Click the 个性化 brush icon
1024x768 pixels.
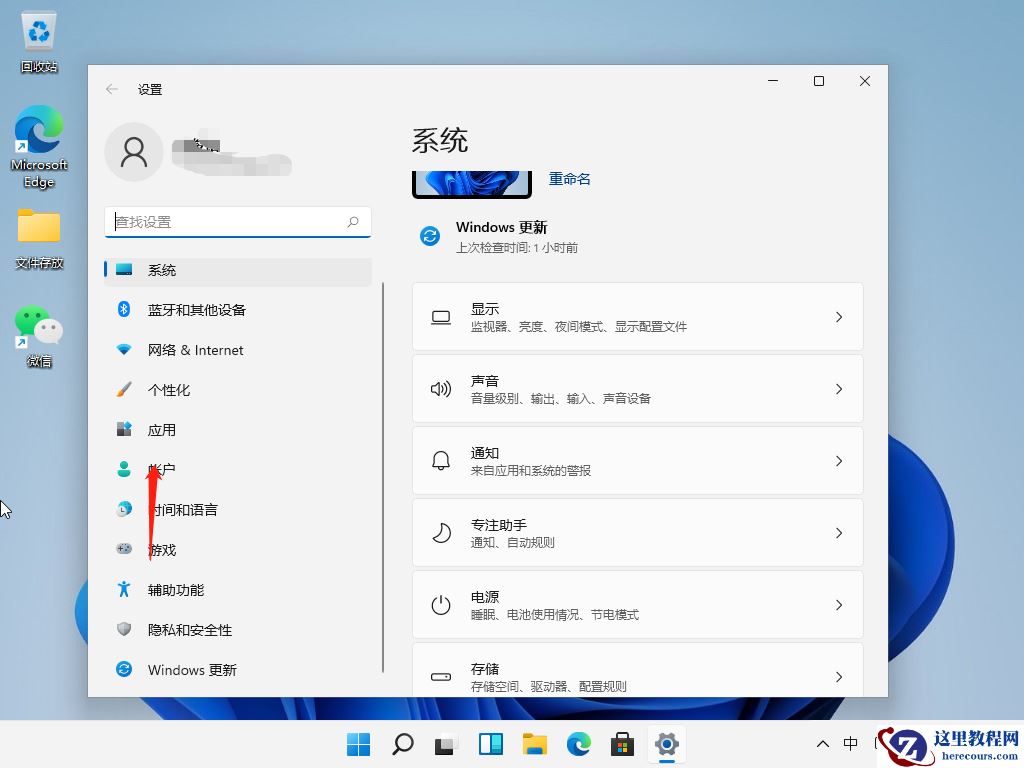pos(123,390)
